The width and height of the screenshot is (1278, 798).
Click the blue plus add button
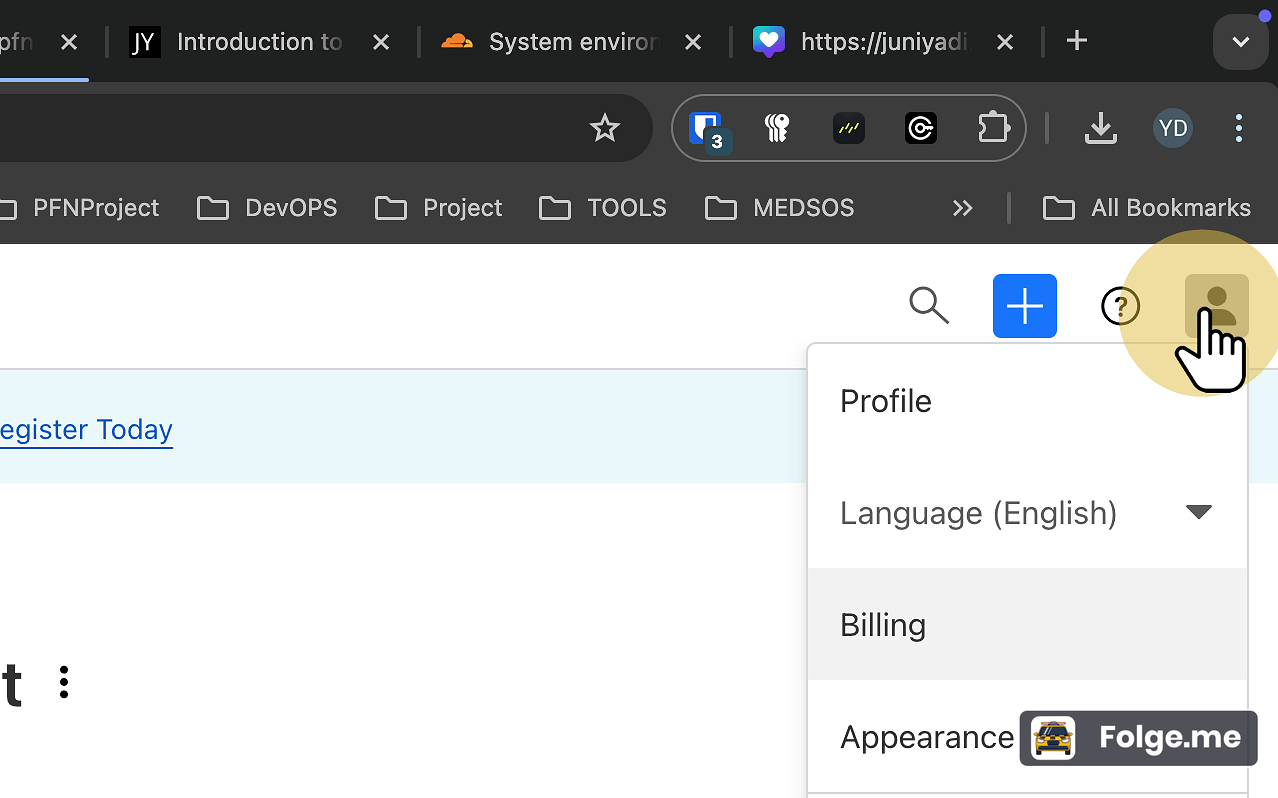(x=1025, y=306)
